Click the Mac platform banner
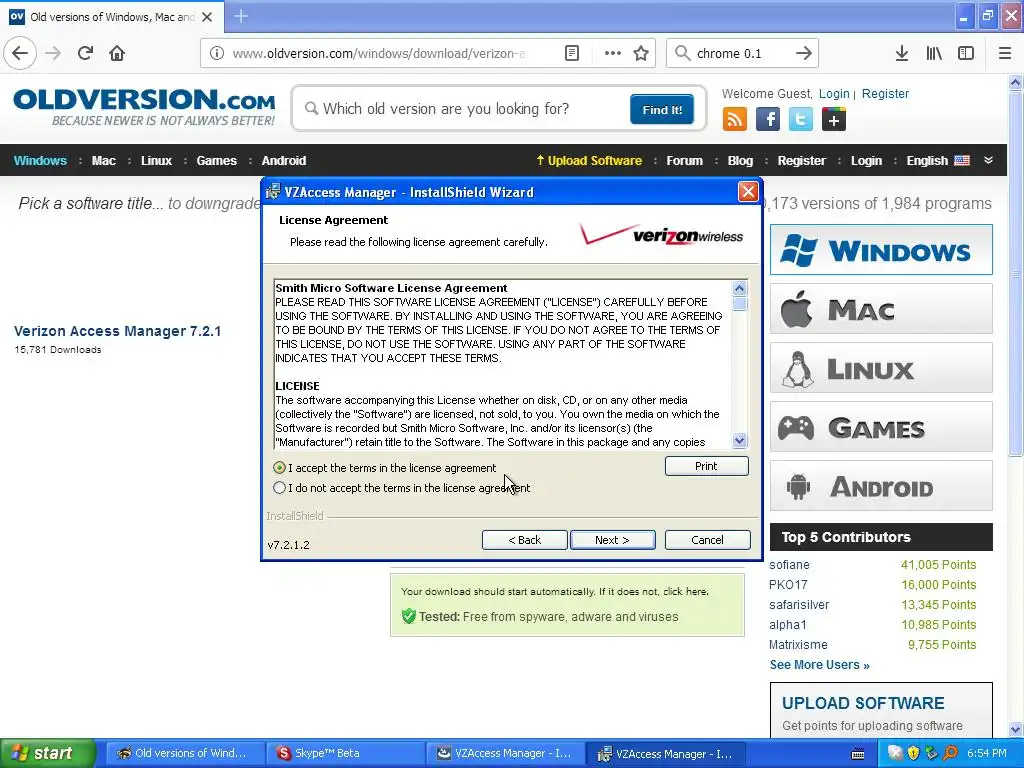 click(881, 309)
